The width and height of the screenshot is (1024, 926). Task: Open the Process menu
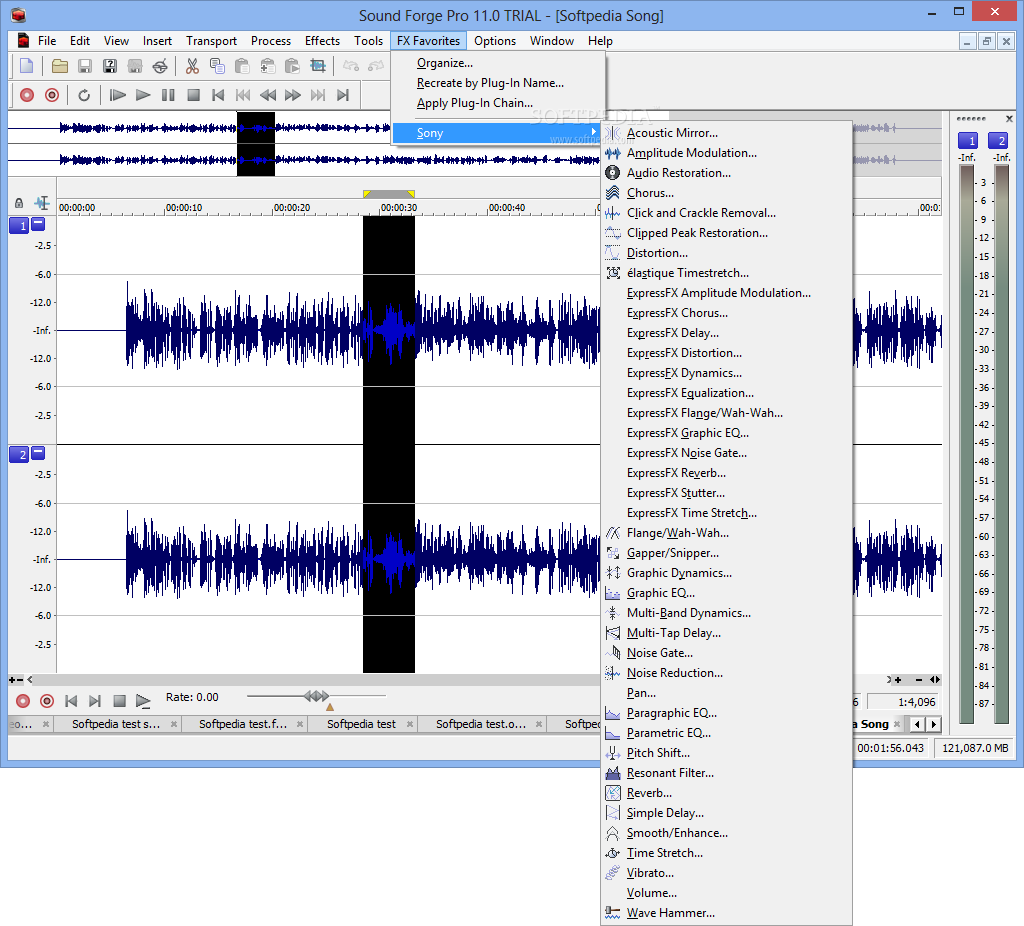point(271,41)
